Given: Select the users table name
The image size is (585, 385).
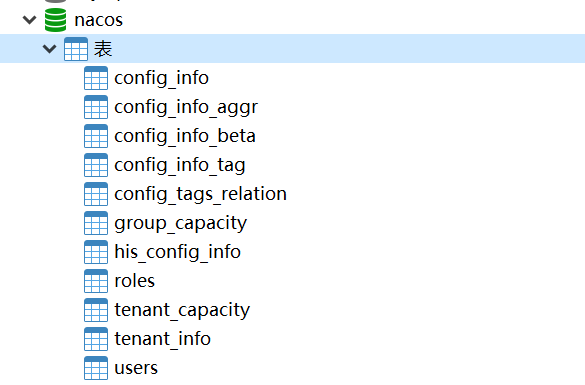Looking at the screenshot, I should click(136, 368).
